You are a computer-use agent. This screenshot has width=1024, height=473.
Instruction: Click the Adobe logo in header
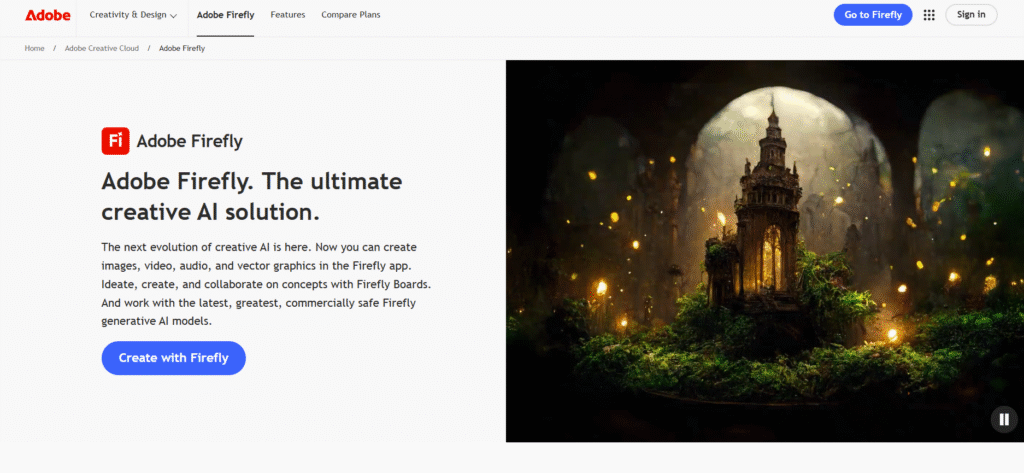click(48, 15)
